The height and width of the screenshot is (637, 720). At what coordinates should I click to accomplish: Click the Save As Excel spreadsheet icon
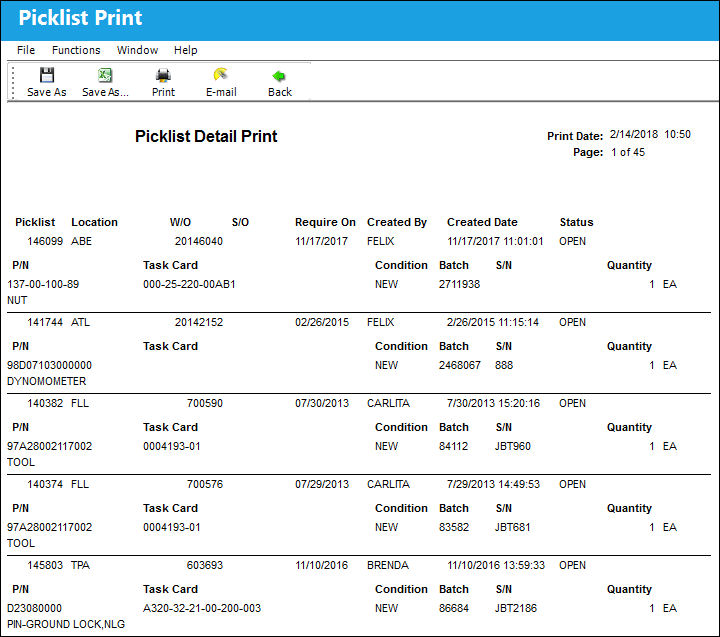click(105, 75)
